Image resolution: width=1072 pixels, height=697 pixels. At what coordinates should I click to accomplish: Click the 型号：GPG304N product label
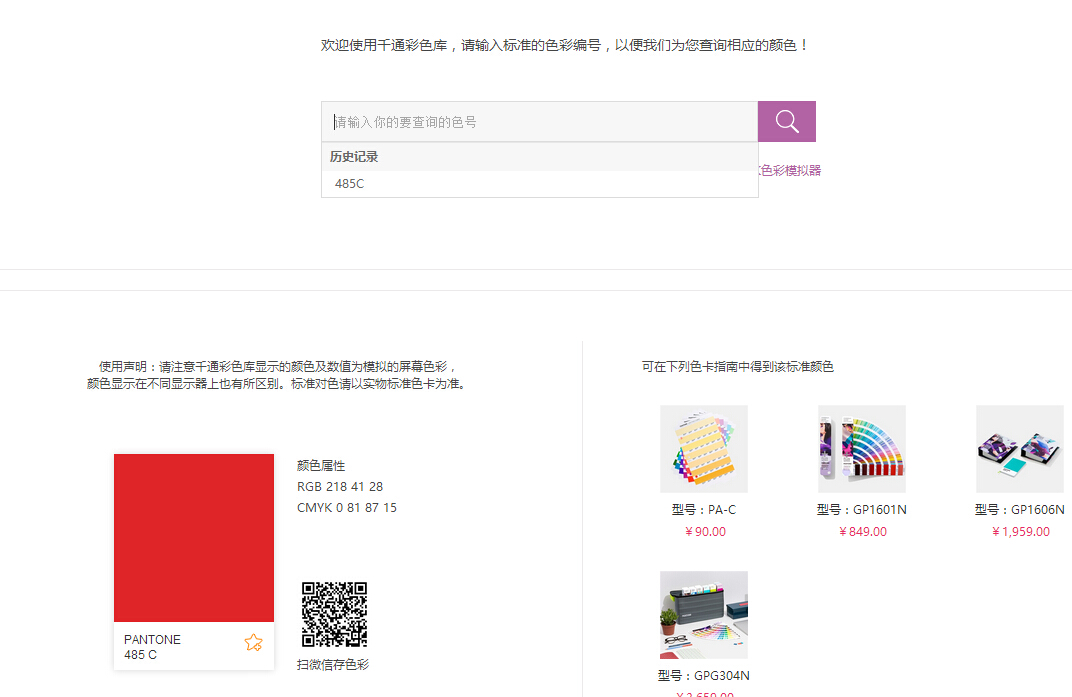click(x=703, y=676)
